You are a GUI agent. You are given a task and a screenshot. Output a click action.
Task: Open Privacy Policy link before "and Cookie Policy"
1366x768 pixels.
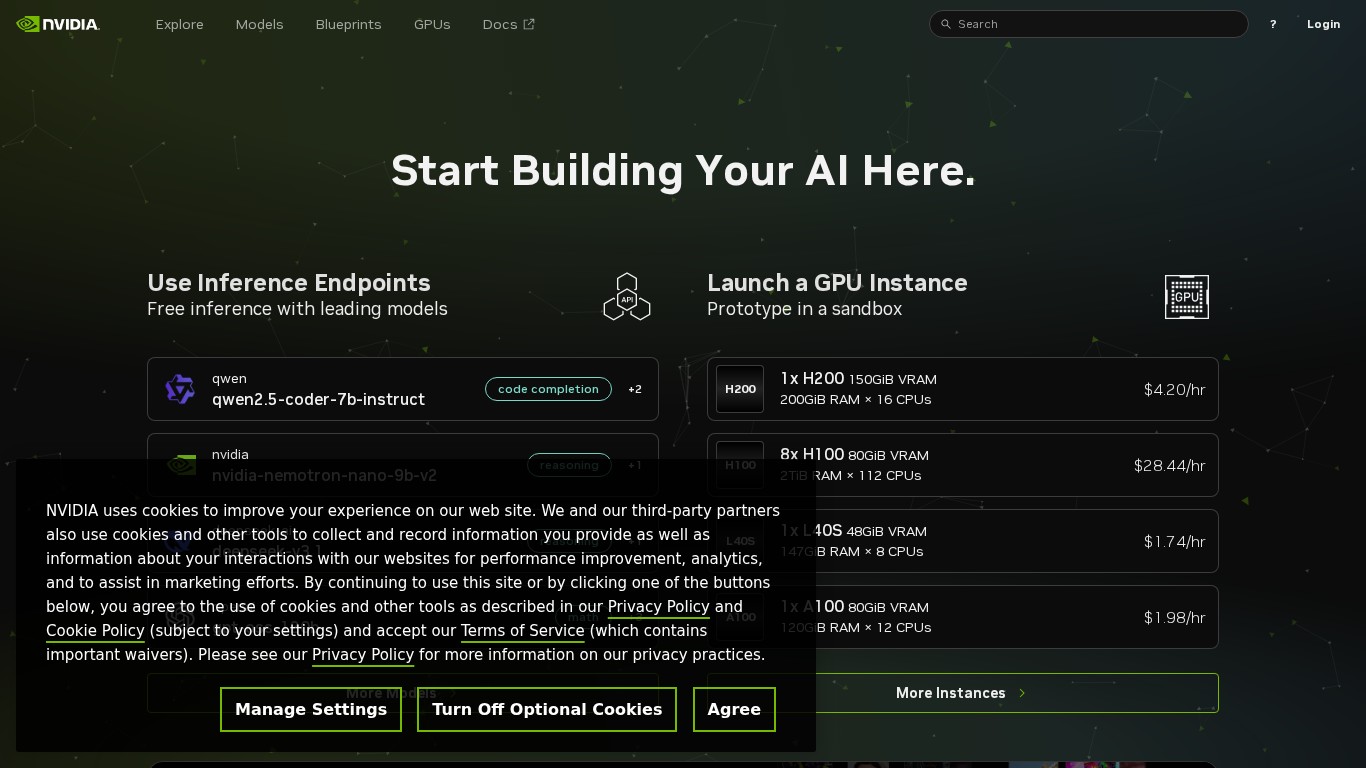click(x=659, y=607)
